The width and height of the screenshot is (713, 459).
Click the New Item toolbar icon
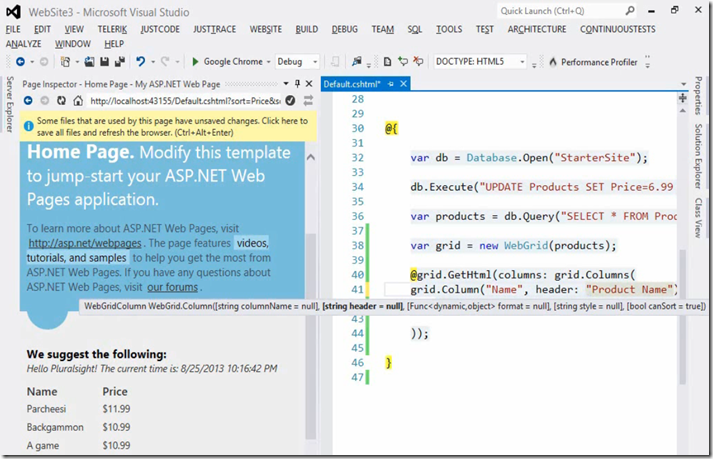coord(65,61)
